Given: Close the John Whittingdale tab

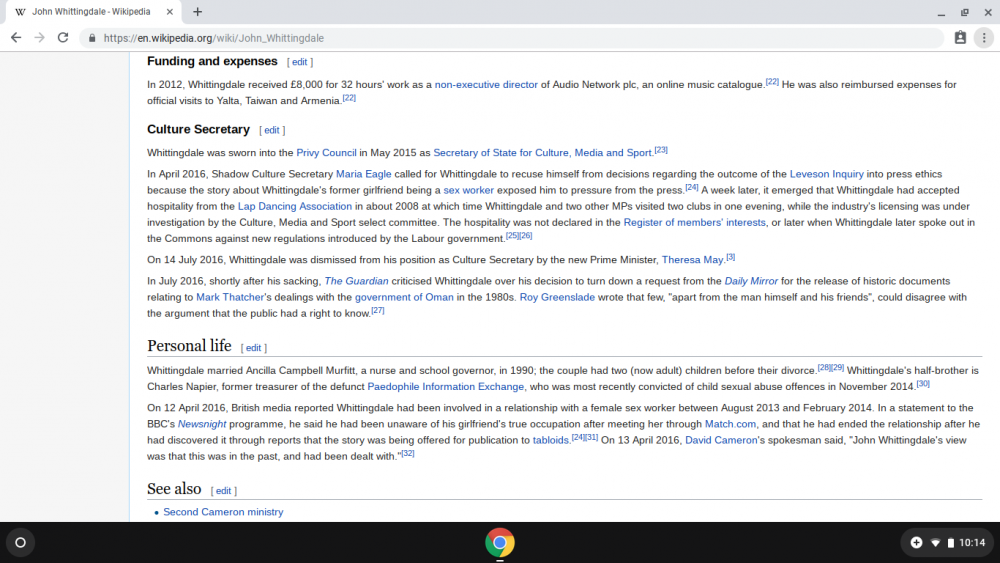Looking at the screenshot, I should coord(170,11).
